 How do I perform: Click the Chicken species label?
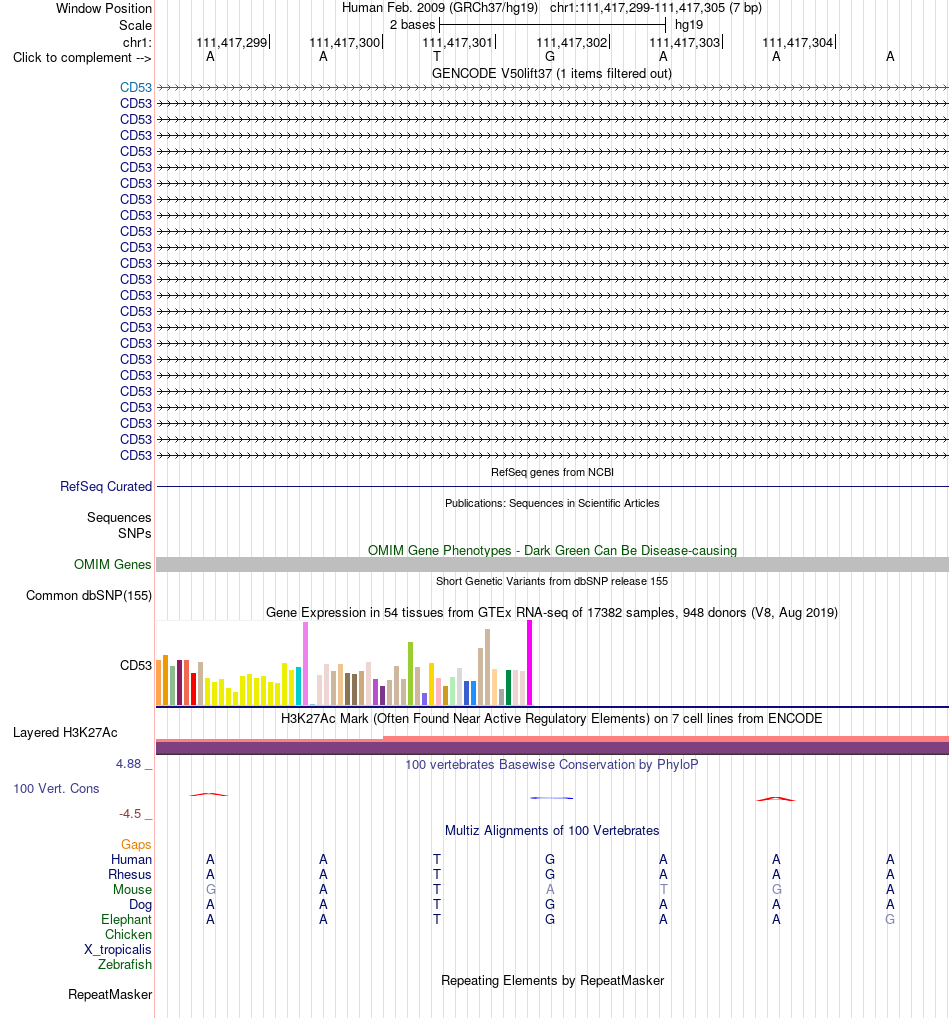pyautogui.click(x=129, y=934)
